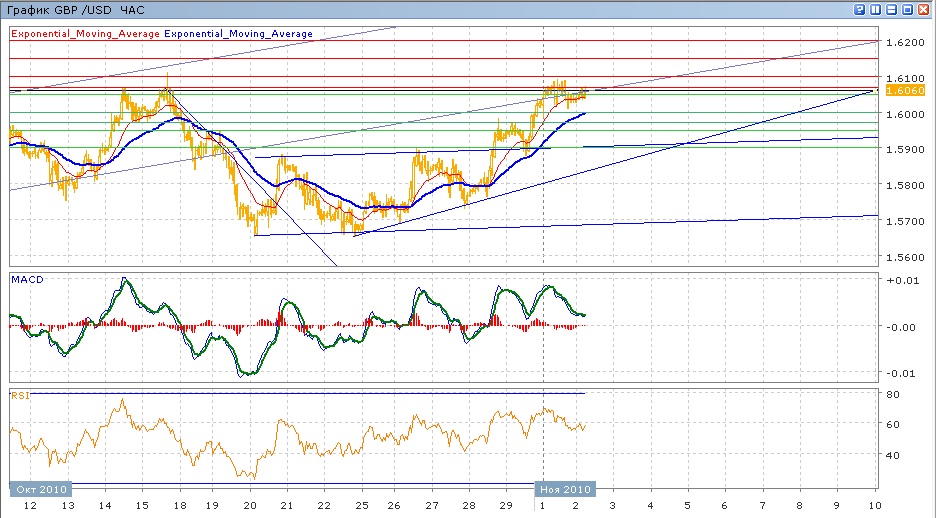
Task: Click date 20 on the time axis
Action: click(x=250, y=506)
